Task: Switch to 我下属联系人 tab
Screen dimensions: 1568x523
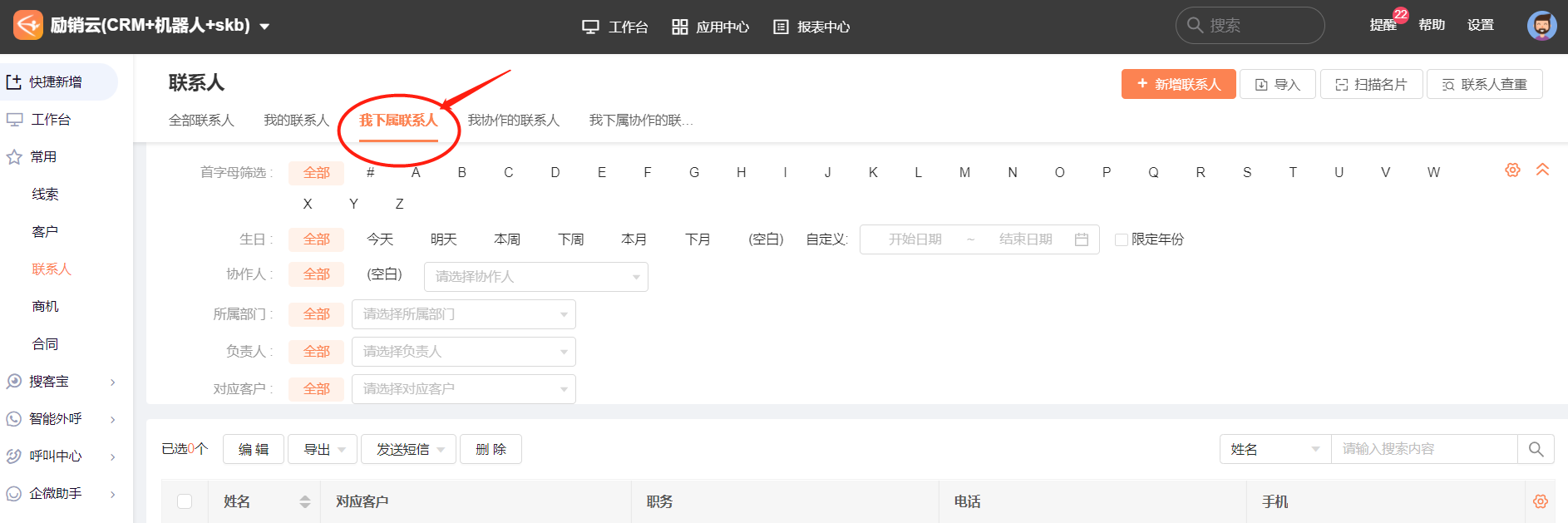Action: tap(398, 121)
